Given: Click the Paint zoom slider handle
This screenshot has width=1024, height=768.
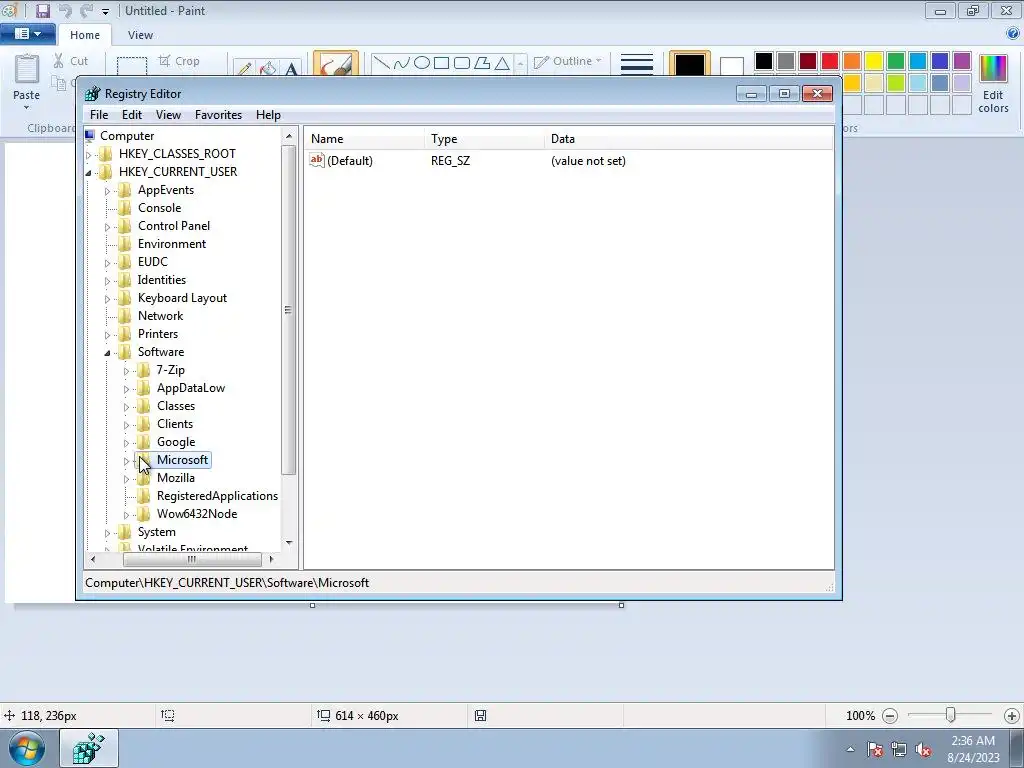Looking at the screenshot, I should click(x=950, y=716).
